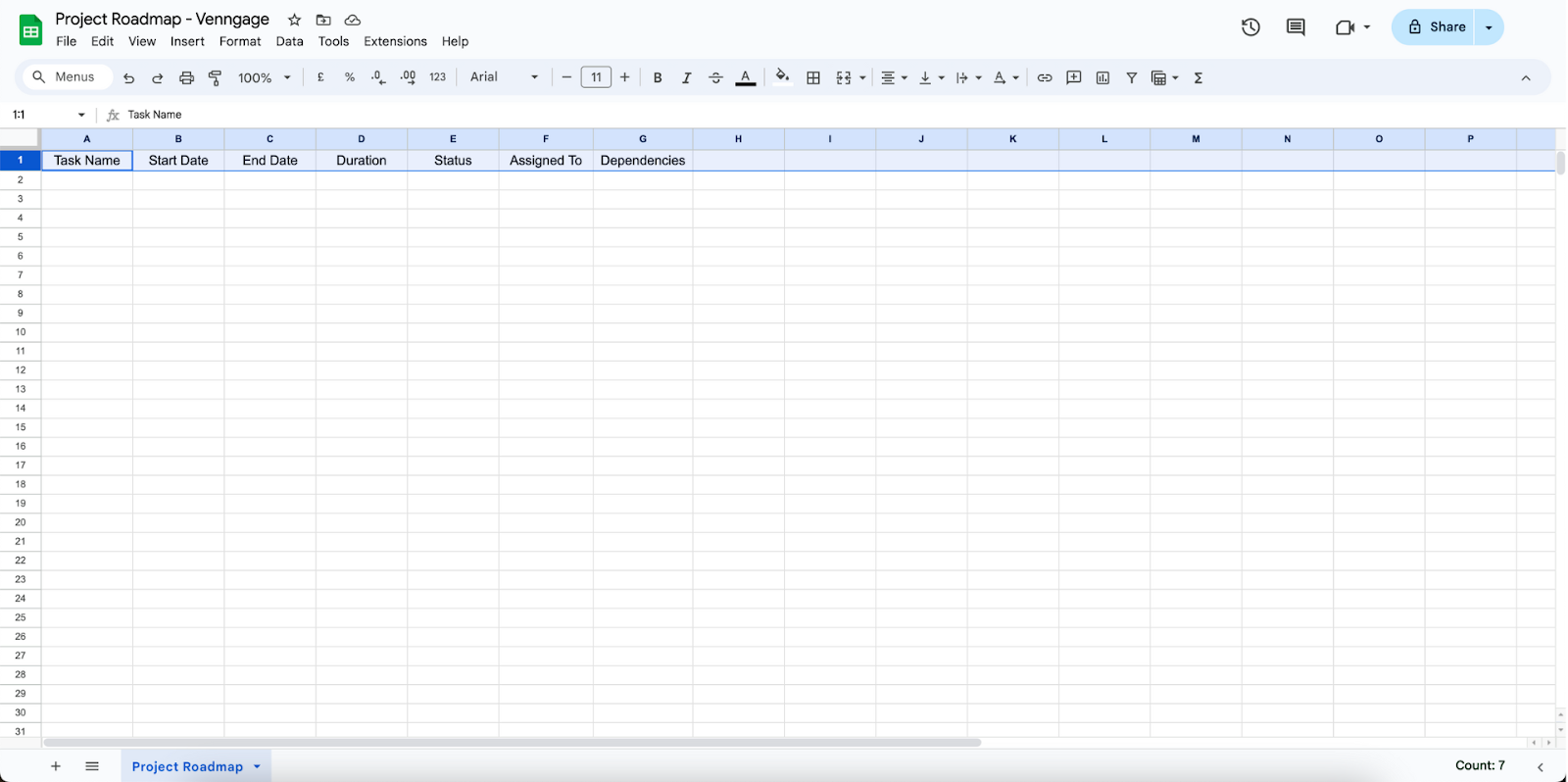Screen dimensions: 1568x782
Task: Open the Tools menu
Action: tap(333, 41)
